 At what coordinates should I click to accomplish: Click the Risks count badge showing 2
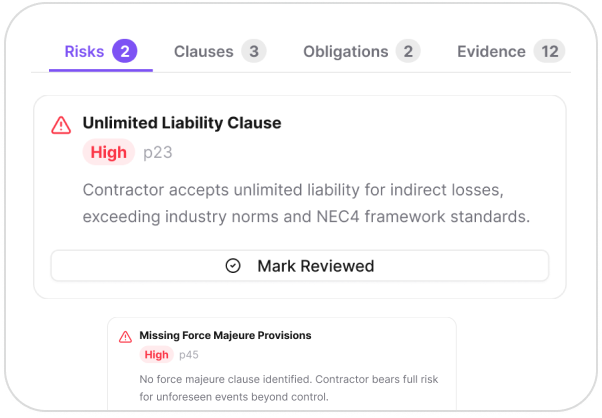[125, 51]
